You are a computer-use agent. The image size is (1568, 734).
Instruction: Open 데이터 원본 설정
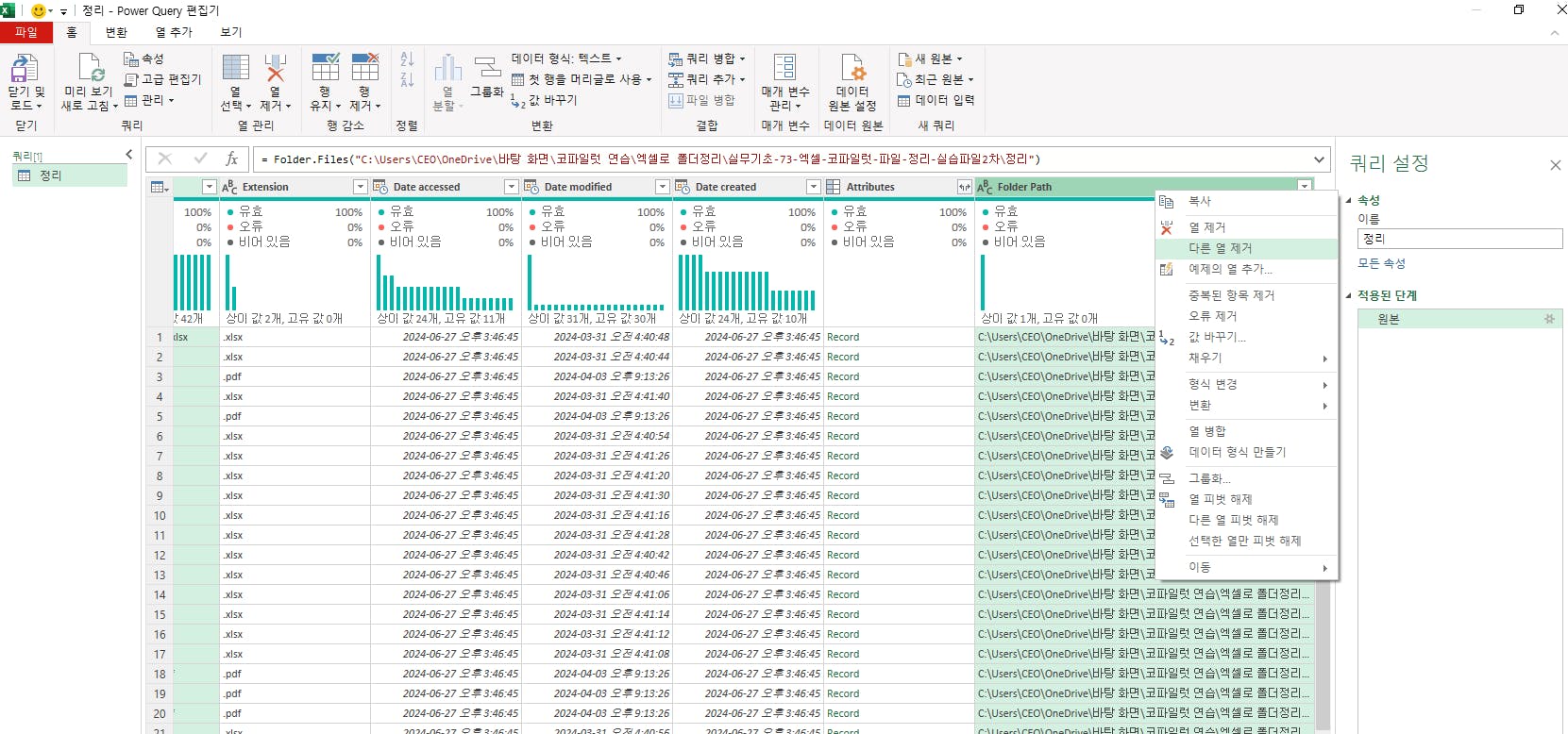point(851,69)
